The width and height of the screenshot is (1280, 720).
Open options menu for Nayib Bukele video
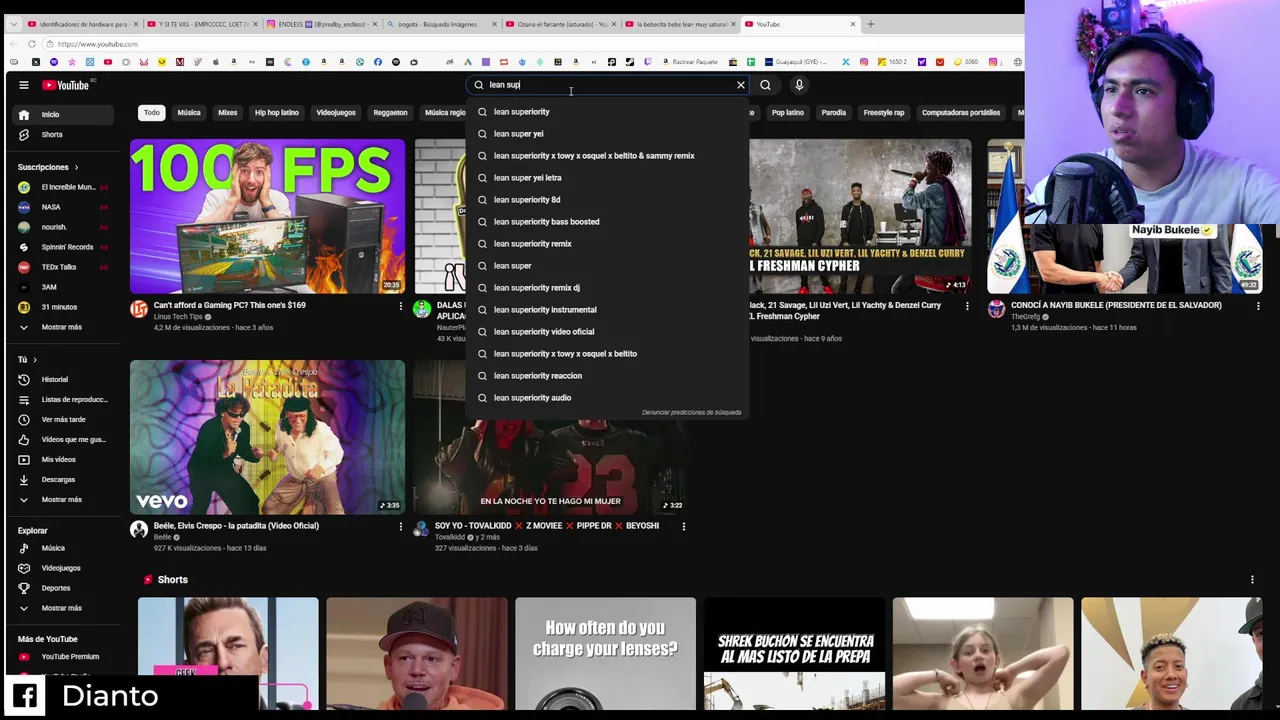click(1258, 306)
